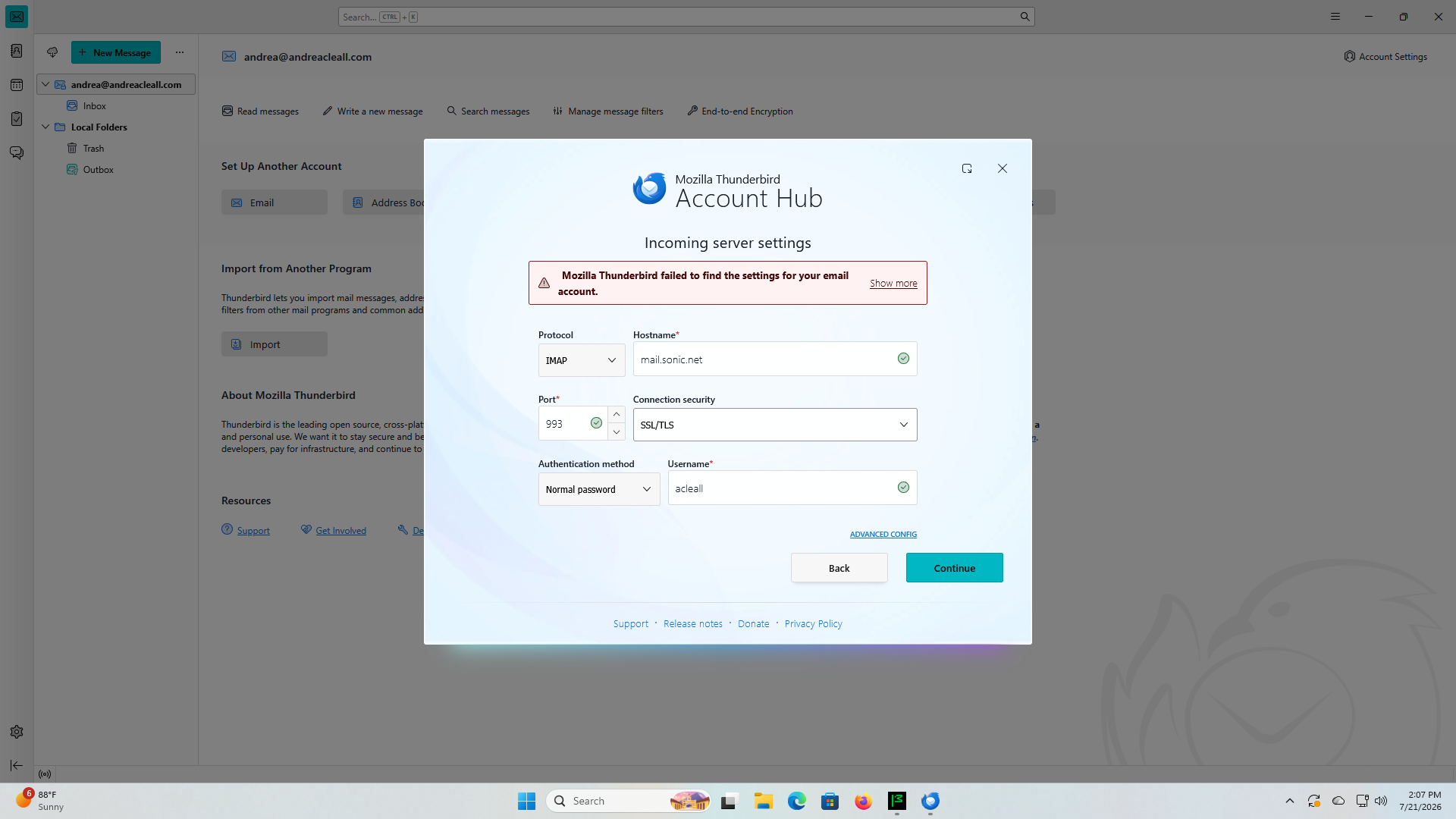The height and width of the screenshot is (819, 1456).
Task: Click the Back button
Action: coord(839,568)
